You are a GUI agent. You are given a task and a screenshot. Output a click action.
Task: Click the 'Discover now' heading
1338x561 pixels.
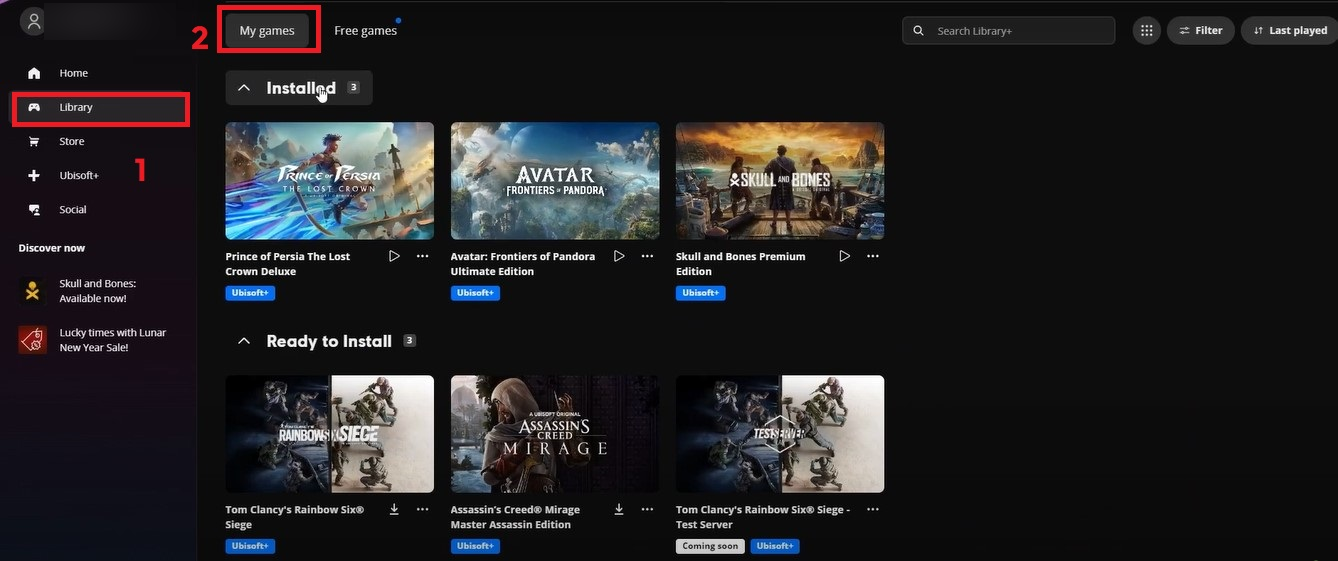[52, 248]
